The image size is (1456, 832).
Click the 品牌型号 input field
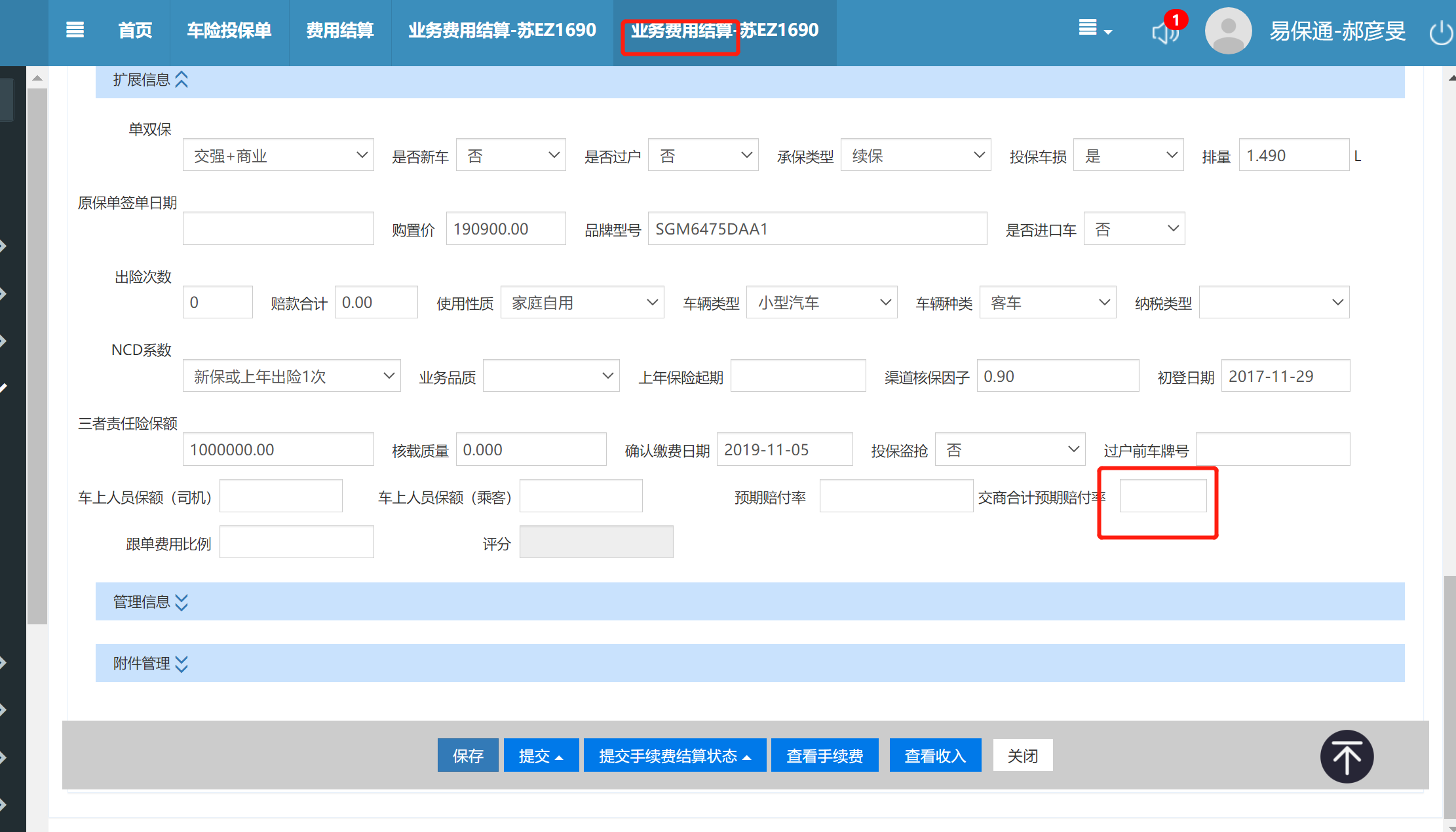click(x=816, y=229)
